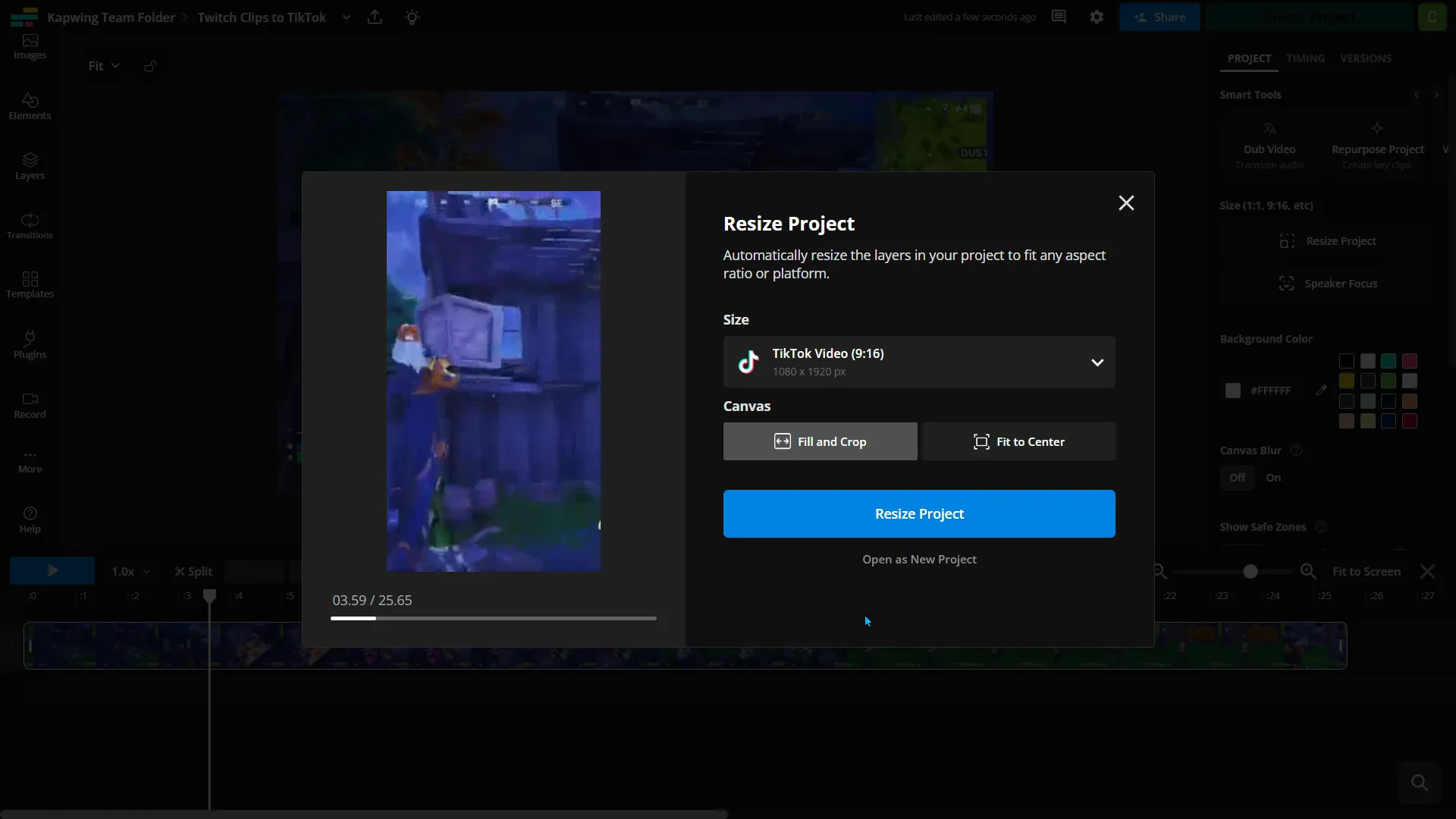Open the project title dropdown chevron
Image resolution: width=1456 pixels, height=819 pixels.
pos(346,17)
